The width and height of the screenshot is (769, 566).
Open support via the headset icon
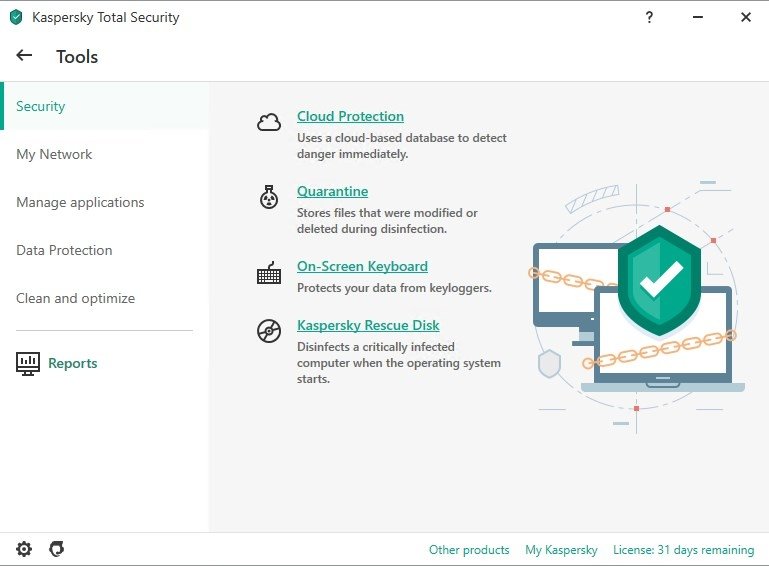pyautogui.click(x=56, y=549)
